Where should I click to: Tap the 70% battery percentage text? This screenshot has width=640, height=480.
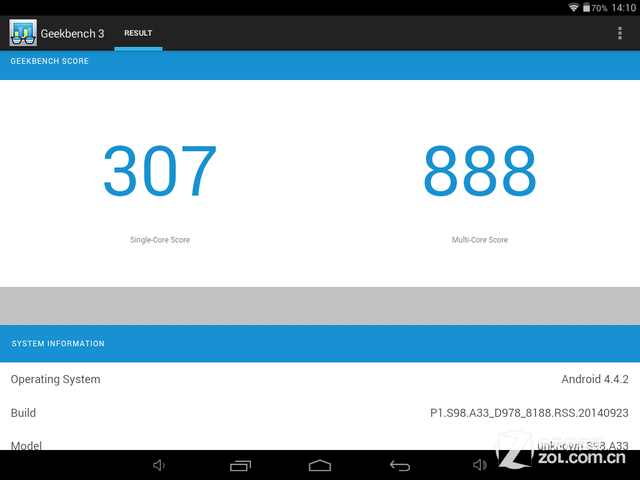pyautogui.click(x=599, y=8)
